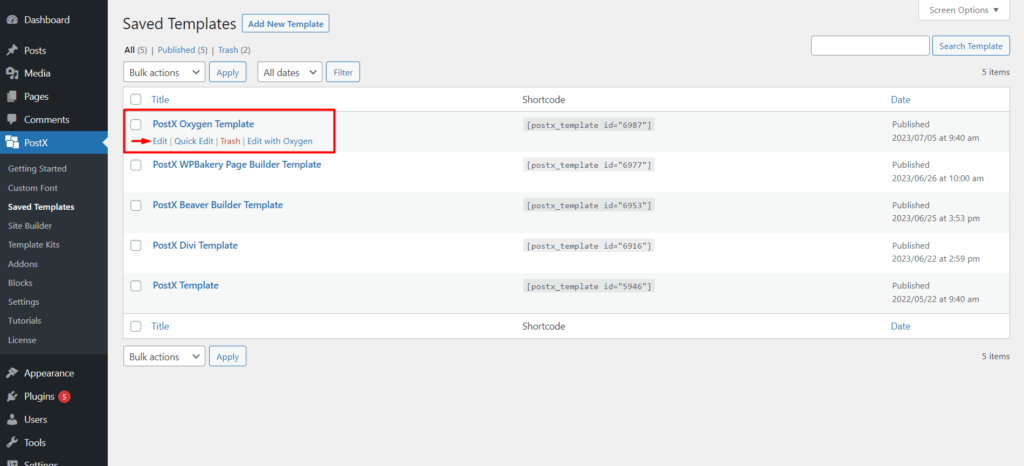Click the Plugins plug icon
This screenshot has width=1024, height=466.
[12, 396]
